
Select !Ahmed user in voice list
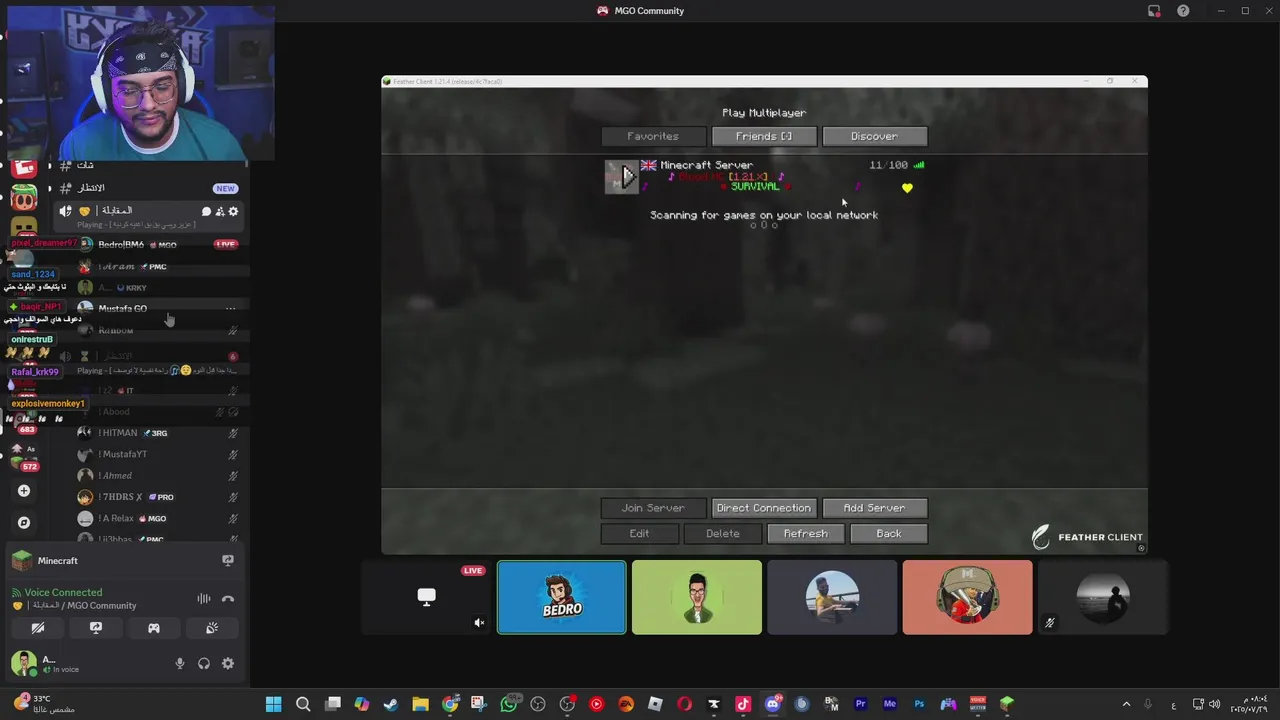point(150,476)
